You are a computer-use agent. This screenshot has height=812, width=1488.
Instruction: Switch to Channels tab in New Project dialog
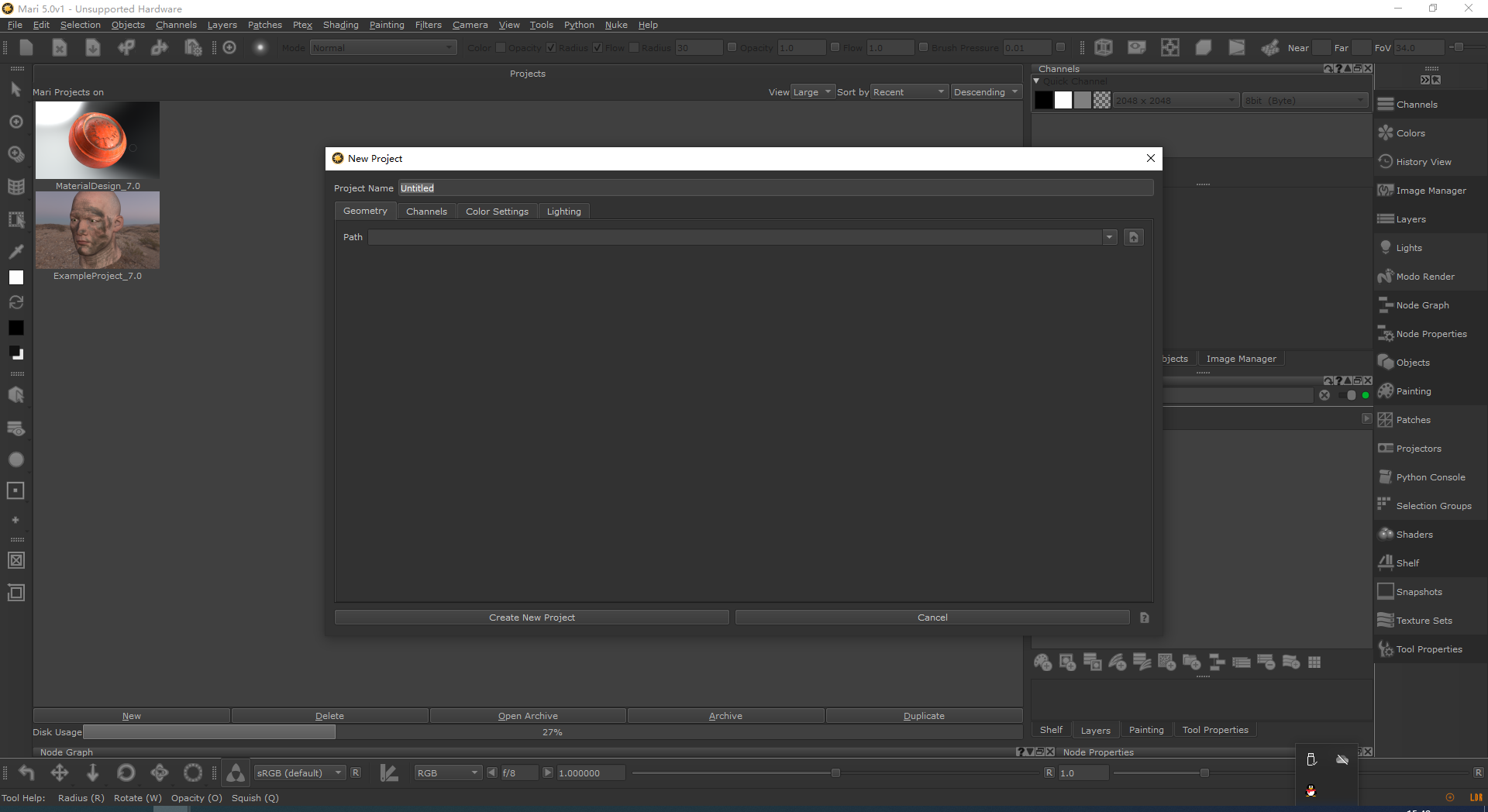point(426,212)
